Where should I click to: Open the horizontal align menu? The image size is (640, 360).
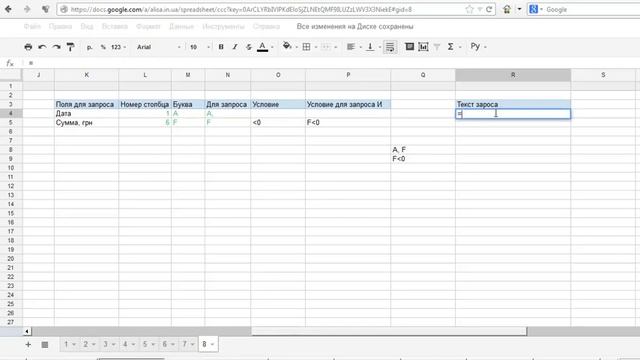click(x=353, y=47)
